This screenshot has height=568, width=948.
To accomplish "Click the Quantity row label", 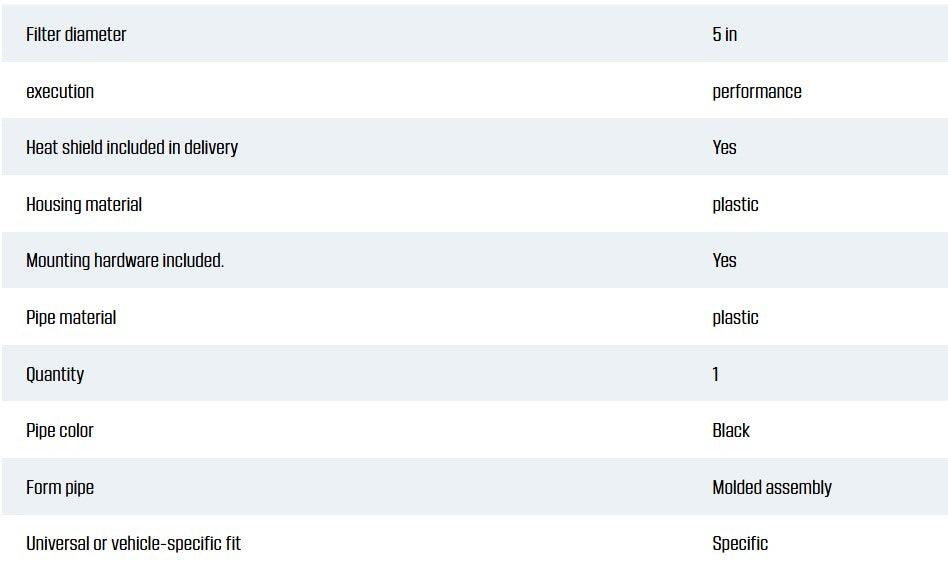I will click(x=55, y=374).
